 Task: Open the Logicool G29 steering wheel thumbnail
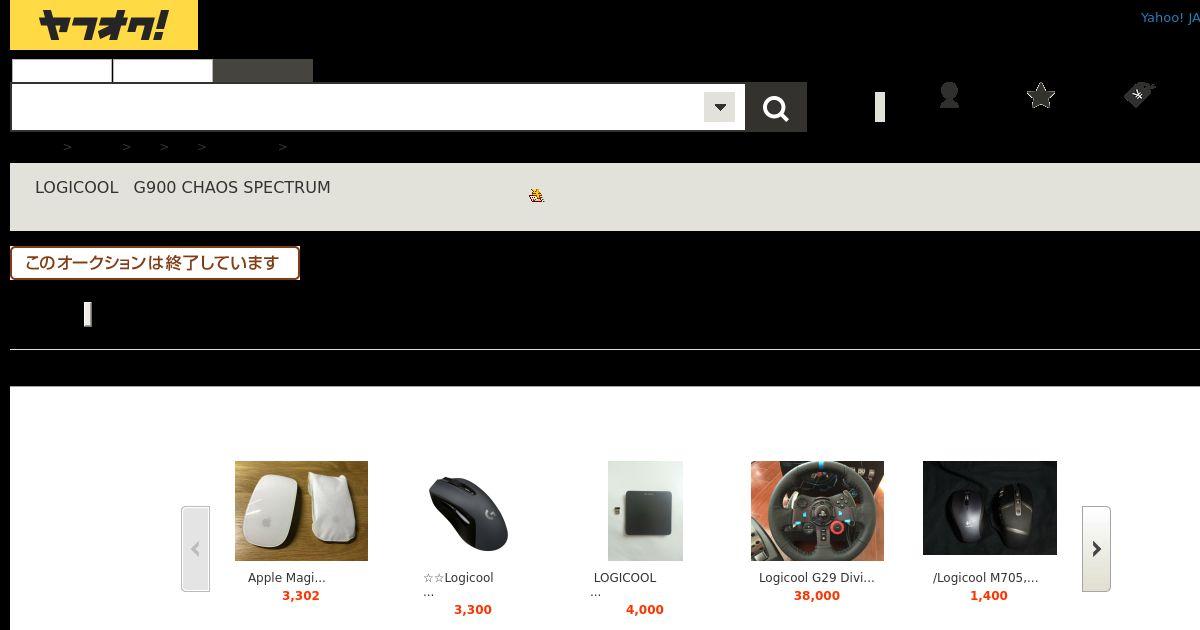(x=817, y=511)
